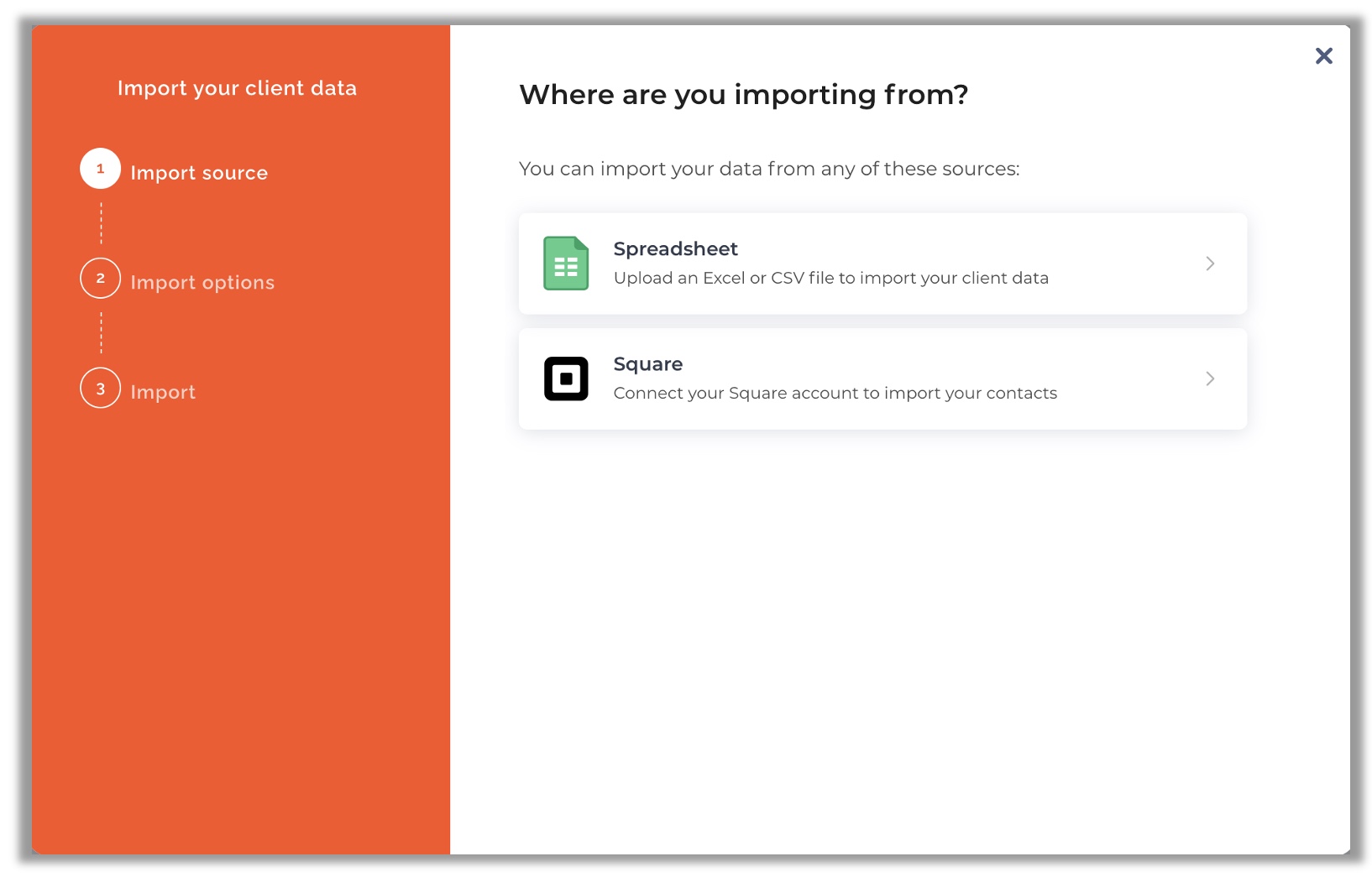The width and height of the screenshot is (1372, 893).
Task: Click 'Connect your Square account' description
Action: pyautogui.click(x=835, y=394)
